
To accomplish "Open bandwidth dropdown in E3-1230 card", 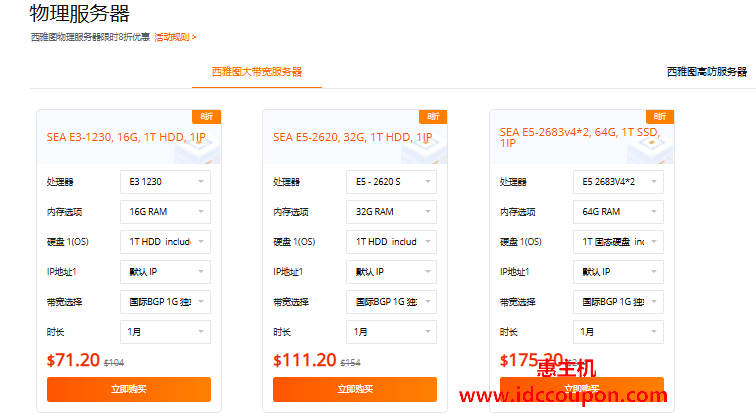I will coord(165,302).
